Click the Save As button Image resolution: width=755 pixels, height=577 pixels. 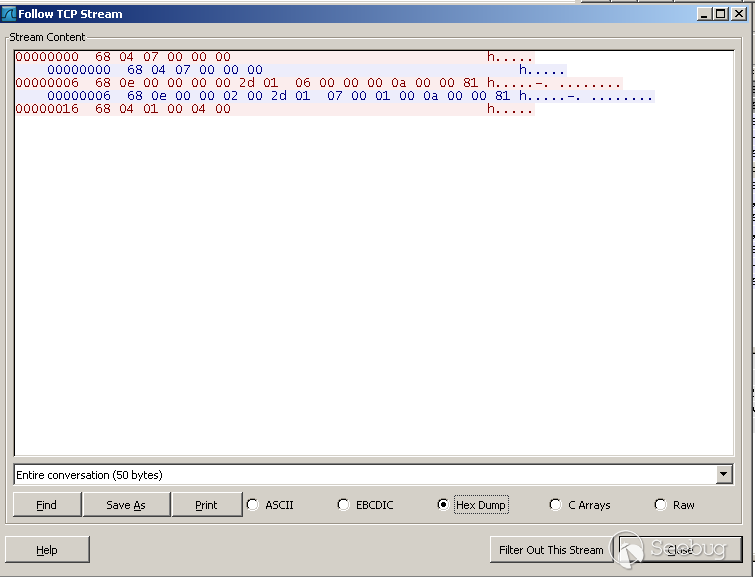tap(126, 505)
